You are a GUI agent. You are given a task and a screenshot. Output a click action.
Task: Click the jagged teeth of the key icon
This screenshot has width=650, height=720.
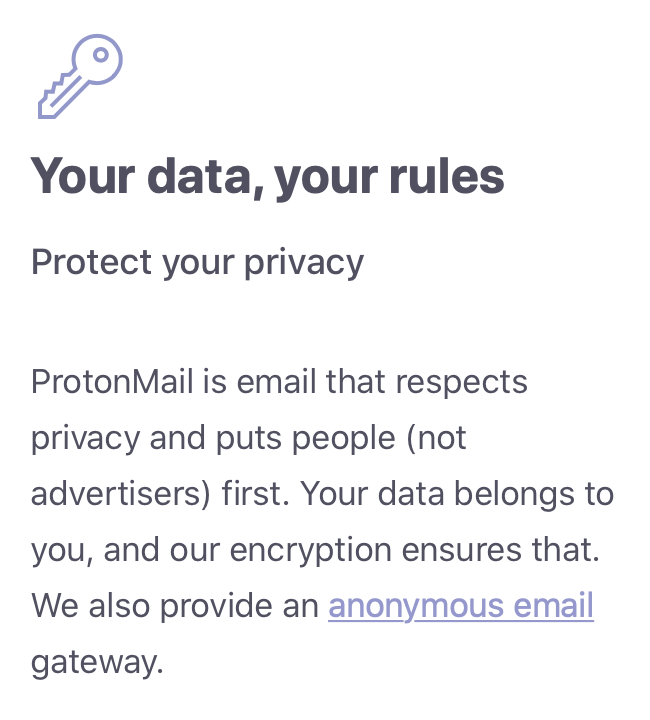pyautogui.click(x=57, y=93)
